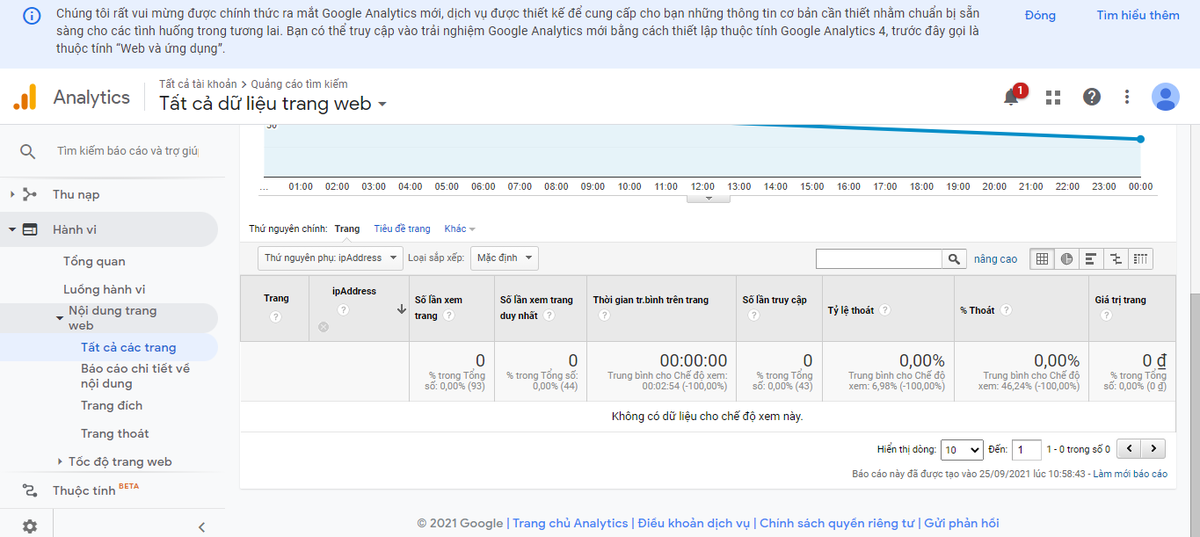Go to next page of rows
Image resolution: width=1200 pixels, height=537 pixels.
[1154, 449]
